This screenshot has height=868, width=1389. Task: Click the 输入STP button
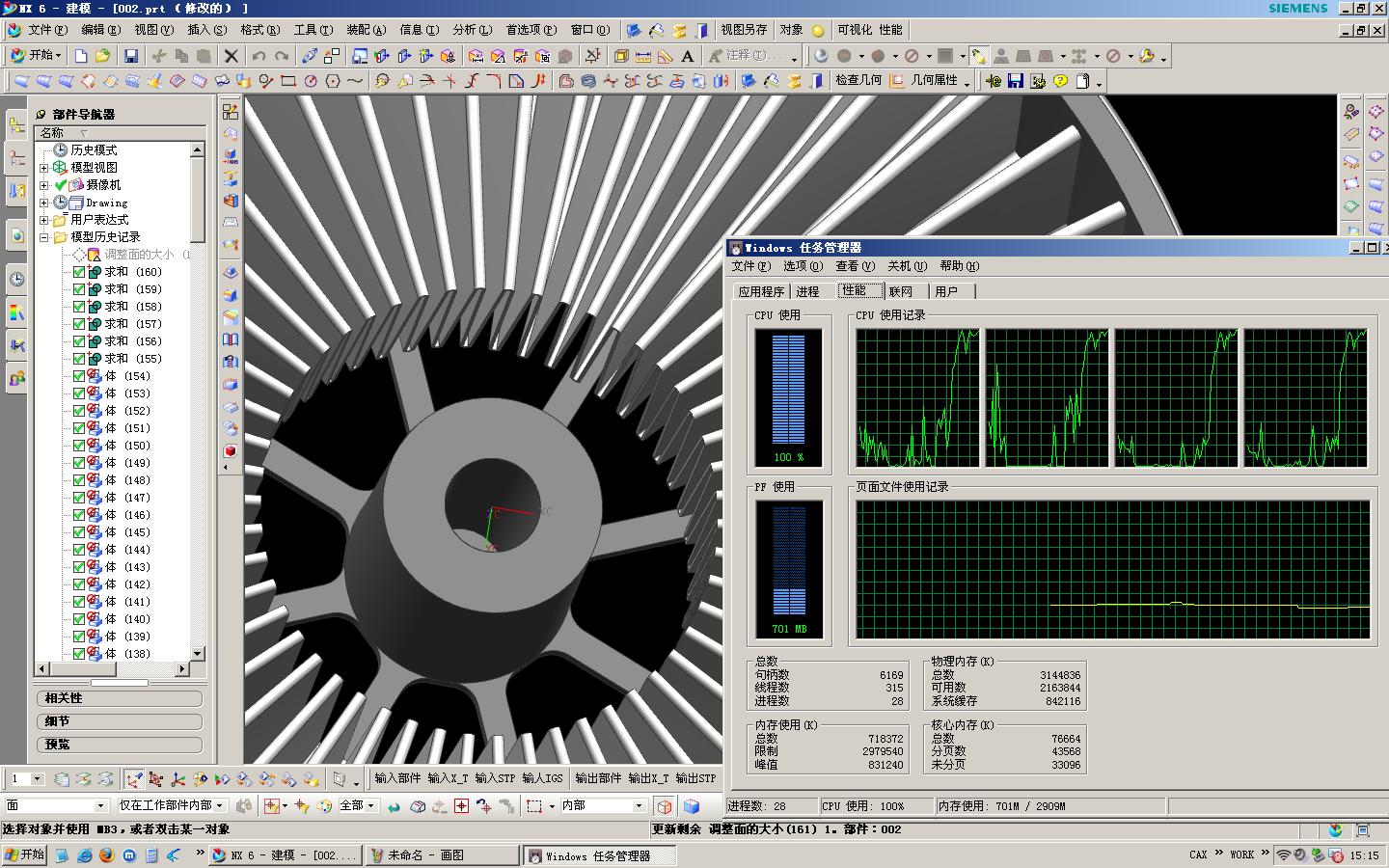[495, 779]
